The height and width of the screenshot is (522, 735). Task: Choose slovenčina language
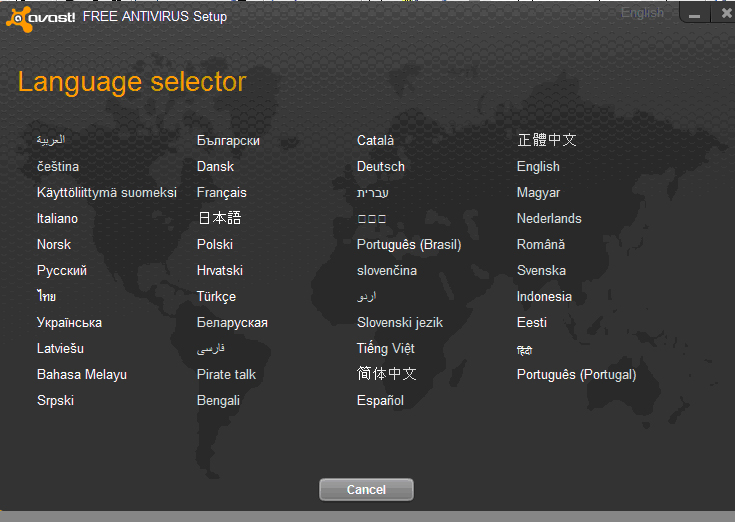pyautogui.click(x=387, y=270)
